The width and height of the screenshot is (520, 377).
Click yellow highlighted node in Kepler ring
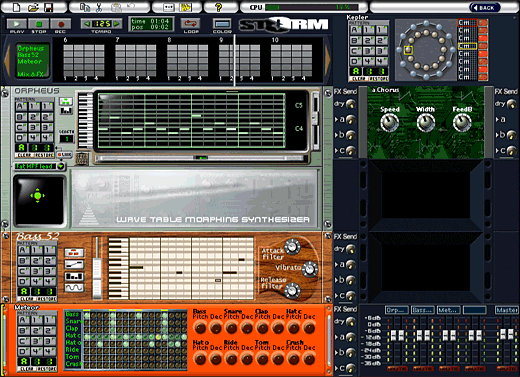(408, 50)
